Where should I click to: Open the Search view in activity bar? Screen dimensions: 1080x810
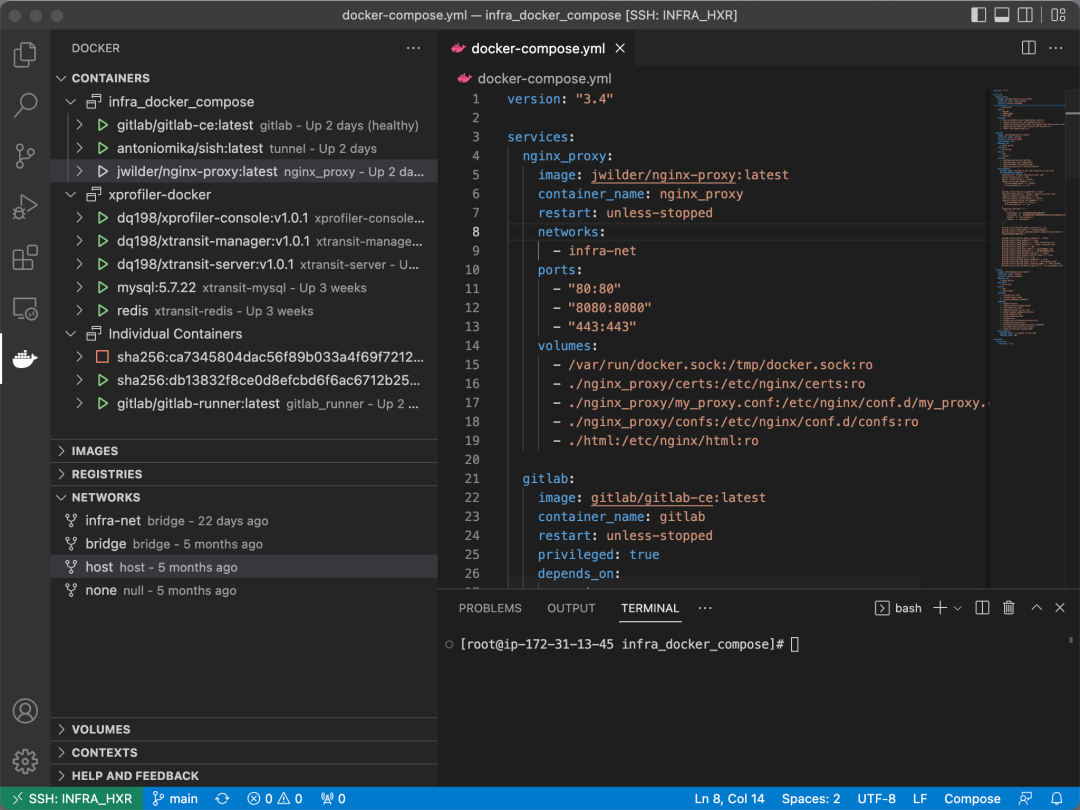[25, 105]
